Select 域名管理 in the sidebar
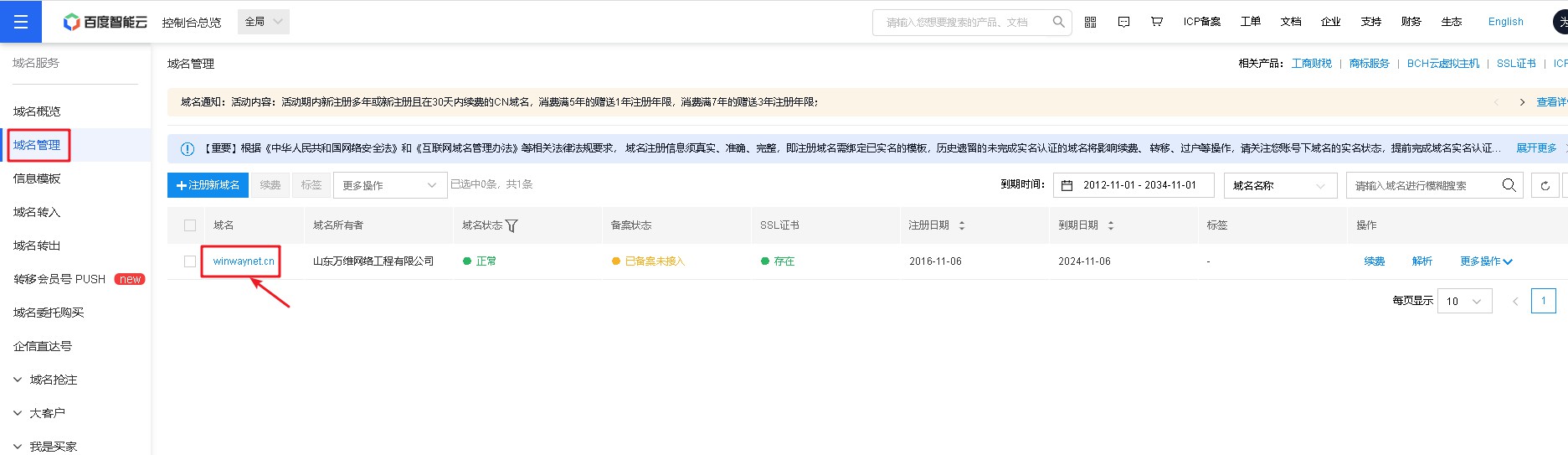The image size is (1568, 455). point(37,145)
